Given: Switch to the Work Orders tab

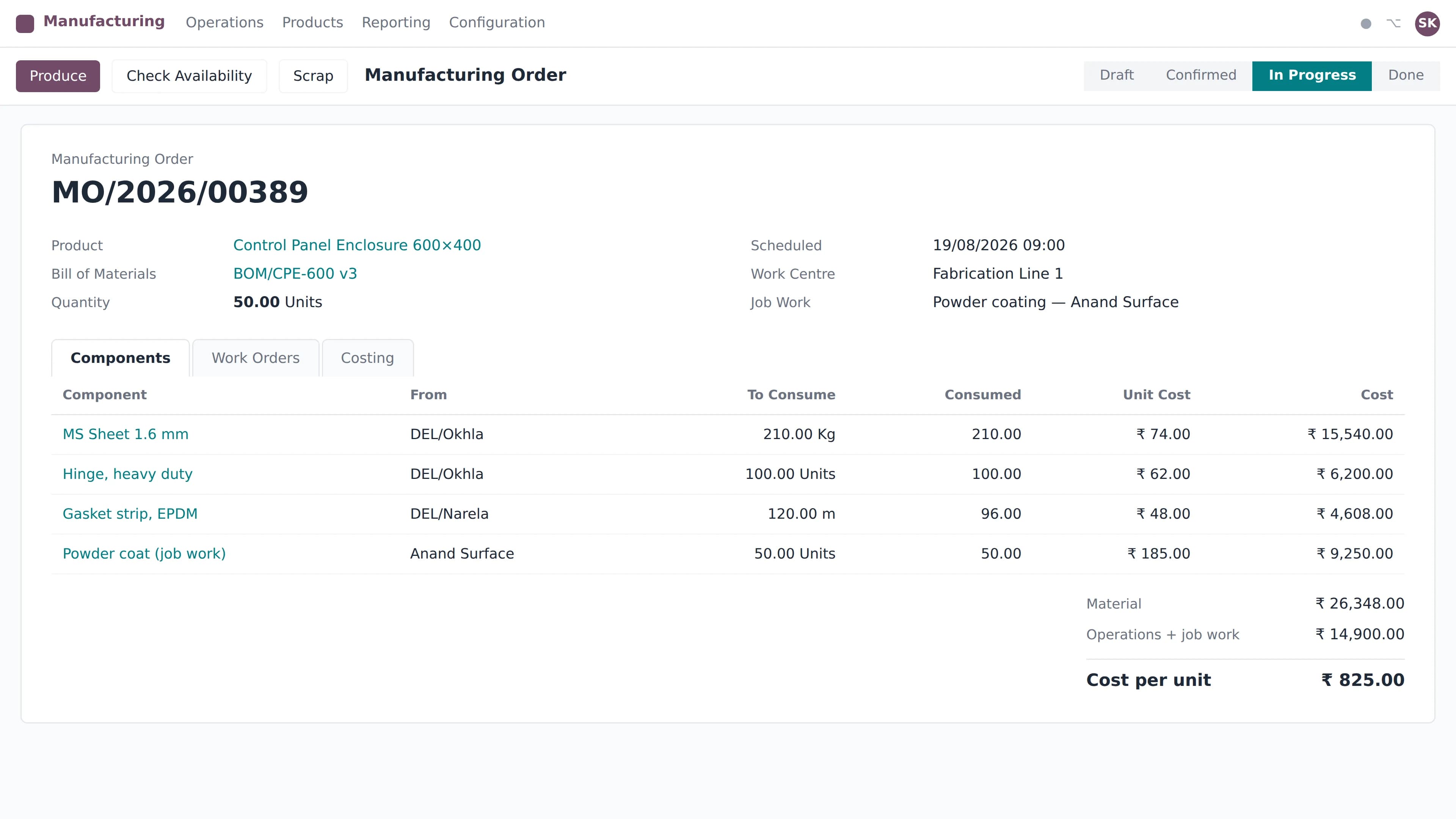Looking at the screenshot, I should pyautogui.click(x=256, y=358).
